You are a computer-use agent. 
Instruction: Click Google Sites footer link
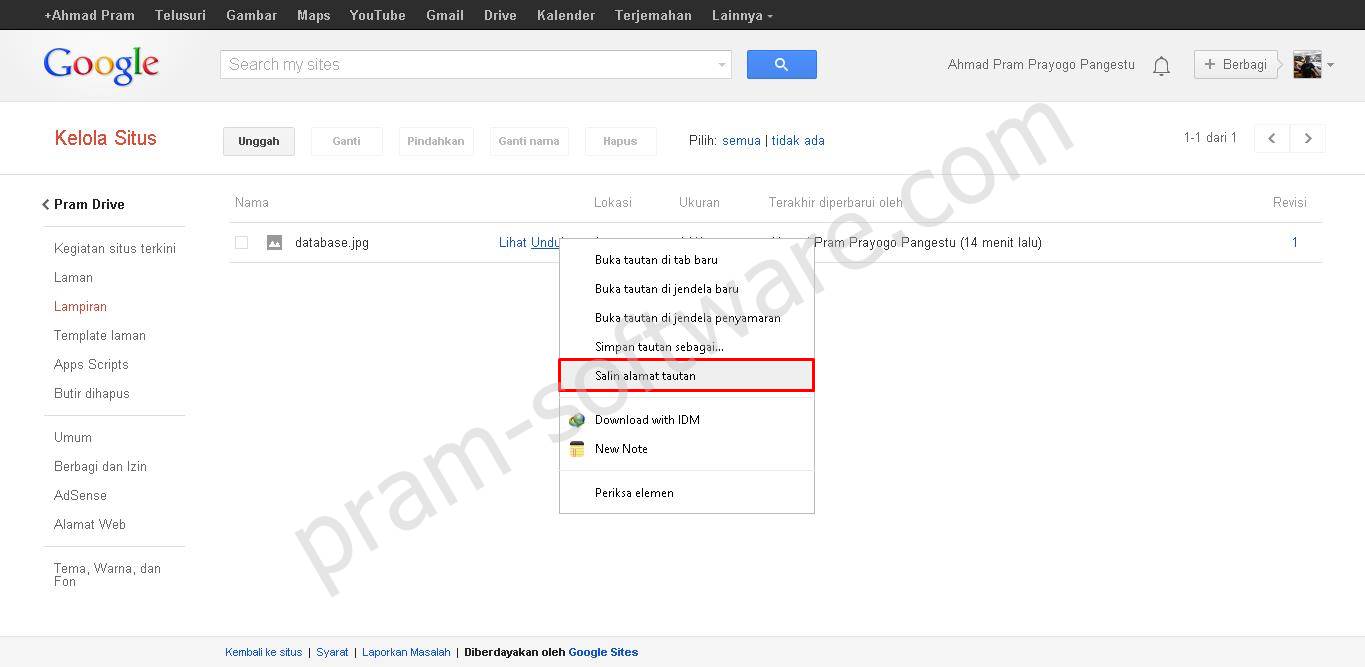point(603,652)
